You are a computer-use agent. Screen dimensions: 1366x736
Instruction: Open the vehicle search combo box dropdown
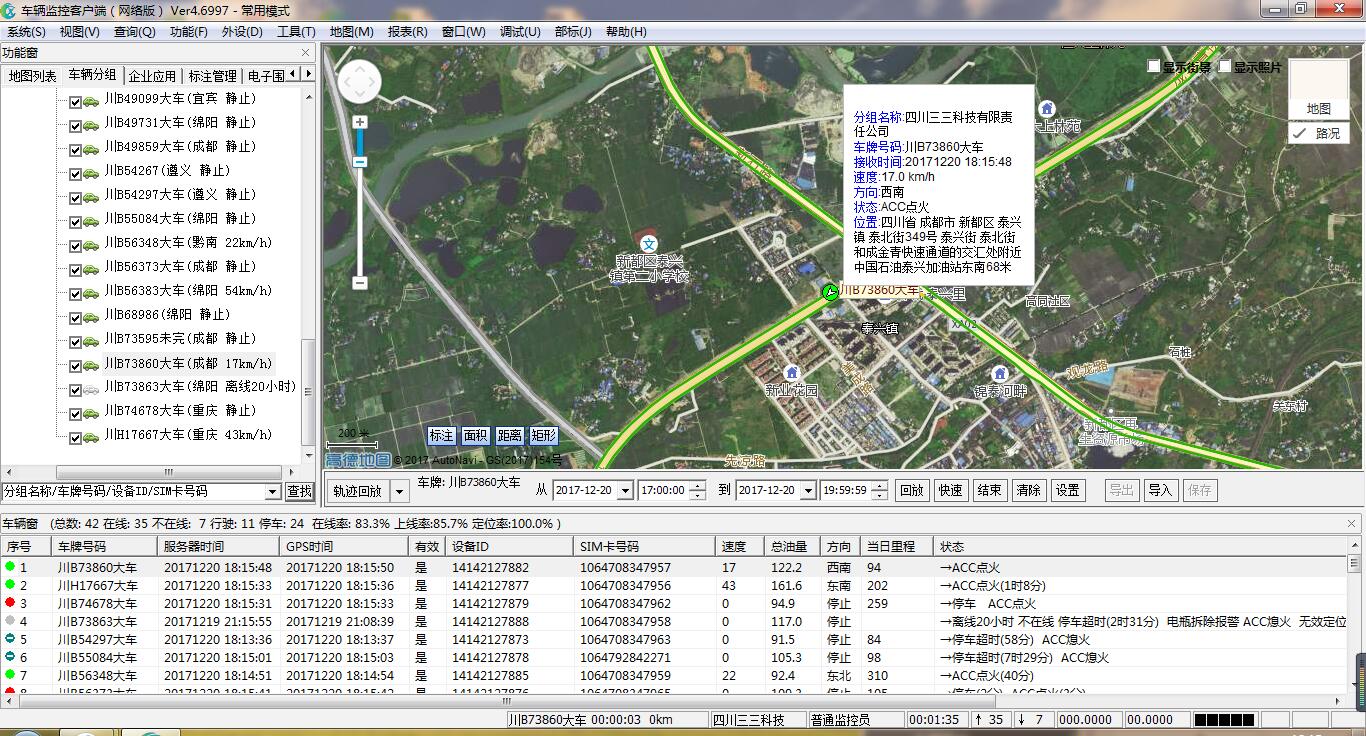(272, 492)
